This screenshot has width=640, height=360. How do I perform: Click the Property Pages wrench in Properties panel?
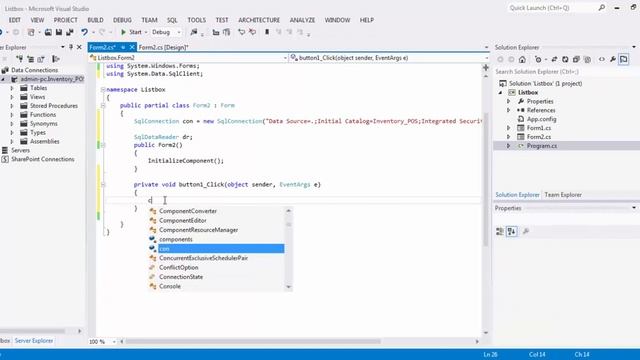[x=526, y=231]
